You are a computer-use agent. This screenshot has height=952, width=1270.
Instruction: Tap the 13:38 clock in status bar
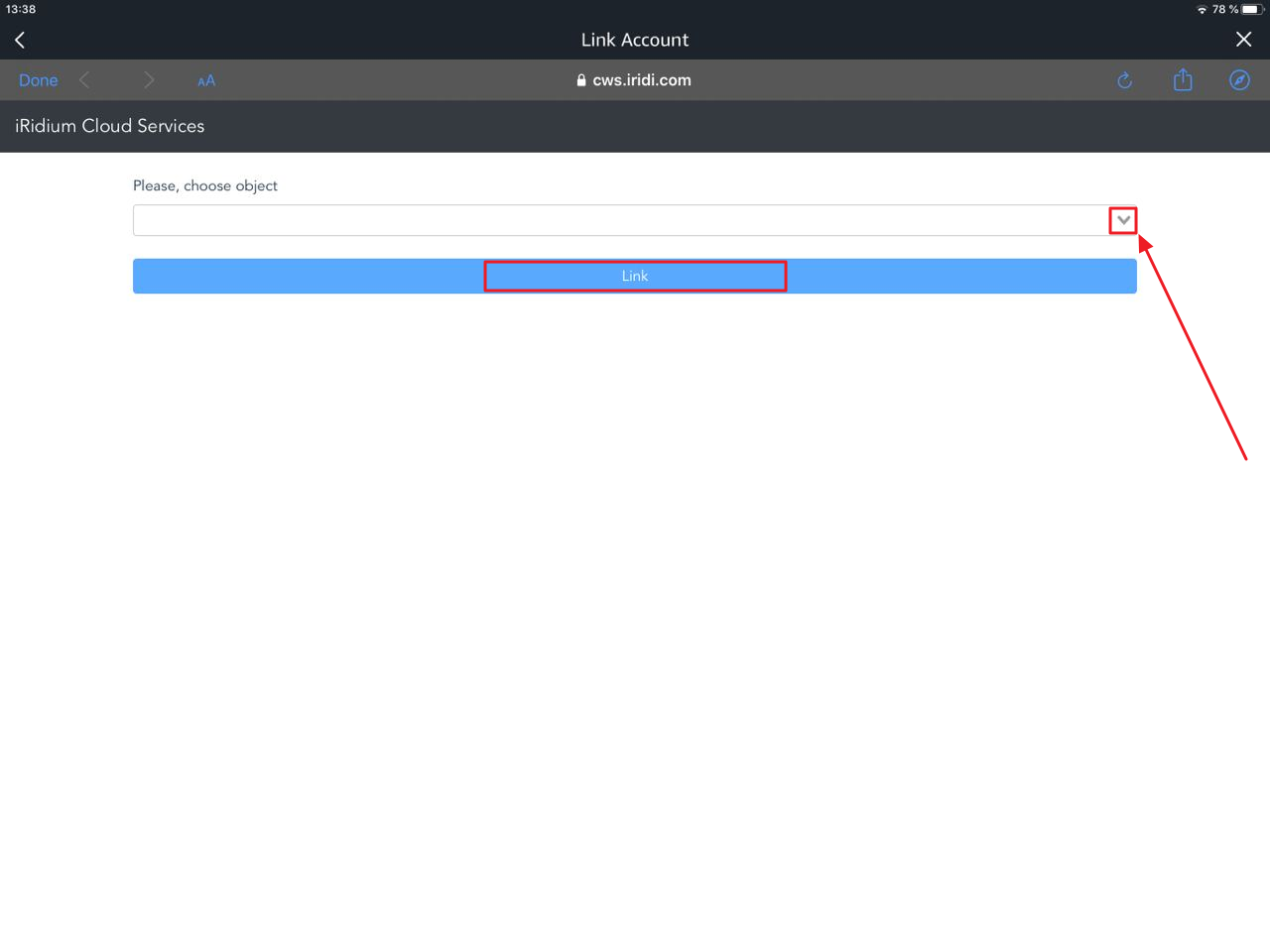[21, 9]
